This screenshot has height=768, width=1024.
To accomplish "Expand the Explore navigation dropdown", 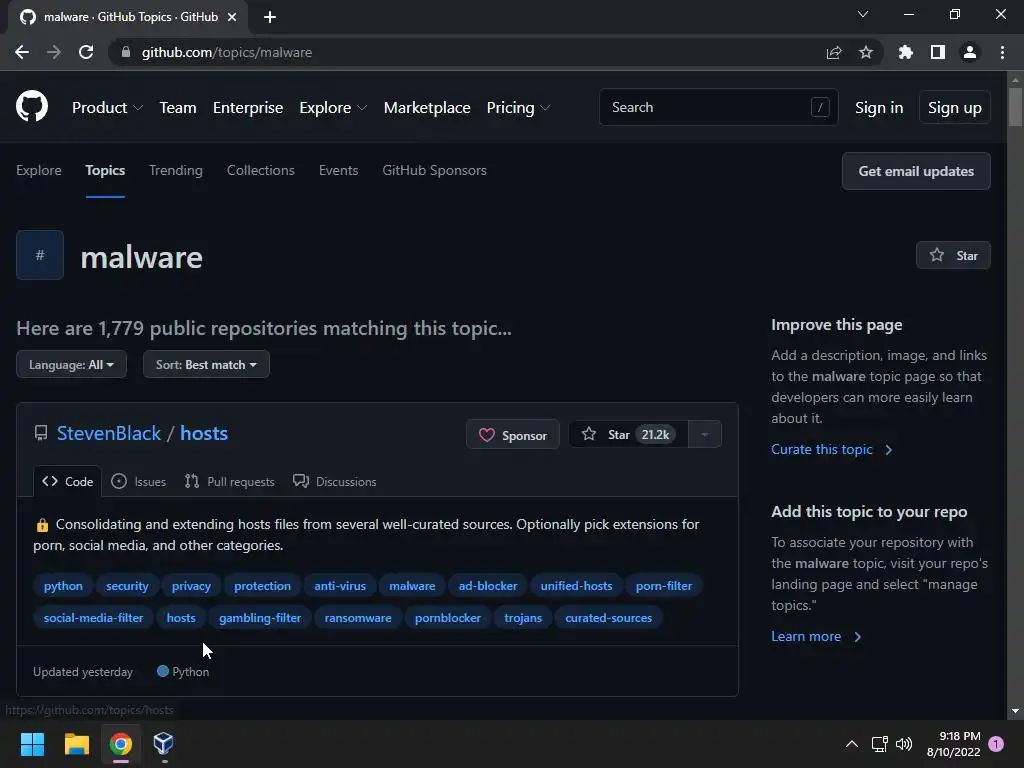I will [x=333, y=108].
